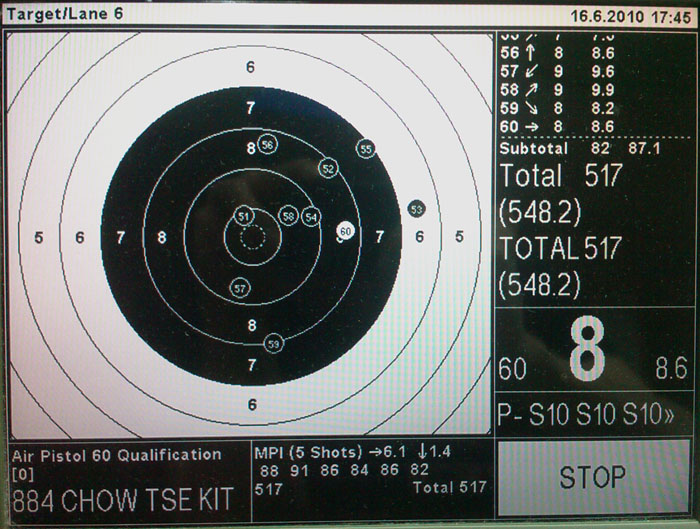
Task: Click up-right arrow icon for shot 58
Action: click(531, 90)
